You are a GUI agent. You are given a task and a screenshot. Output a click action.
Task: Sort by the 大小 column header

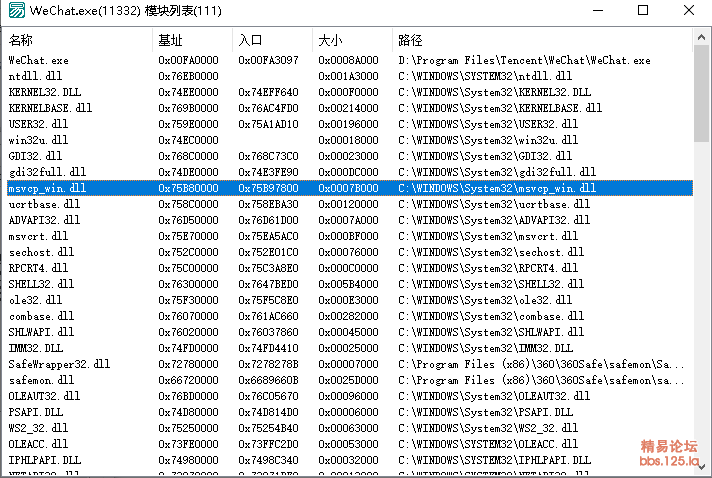pyautogui.click(x=352, y=40)
